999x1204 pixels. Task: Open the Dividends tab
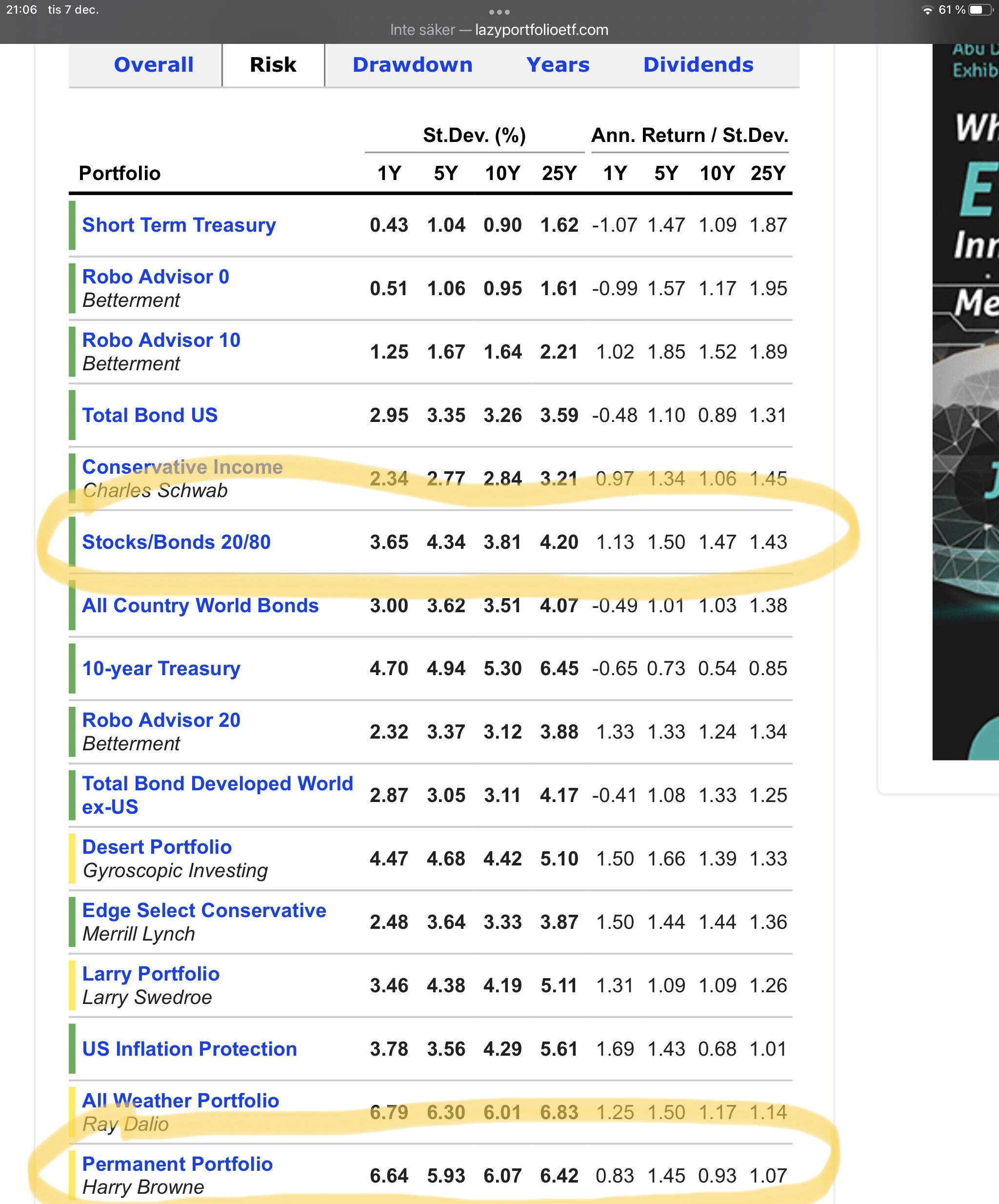click(x=698, y=65)
